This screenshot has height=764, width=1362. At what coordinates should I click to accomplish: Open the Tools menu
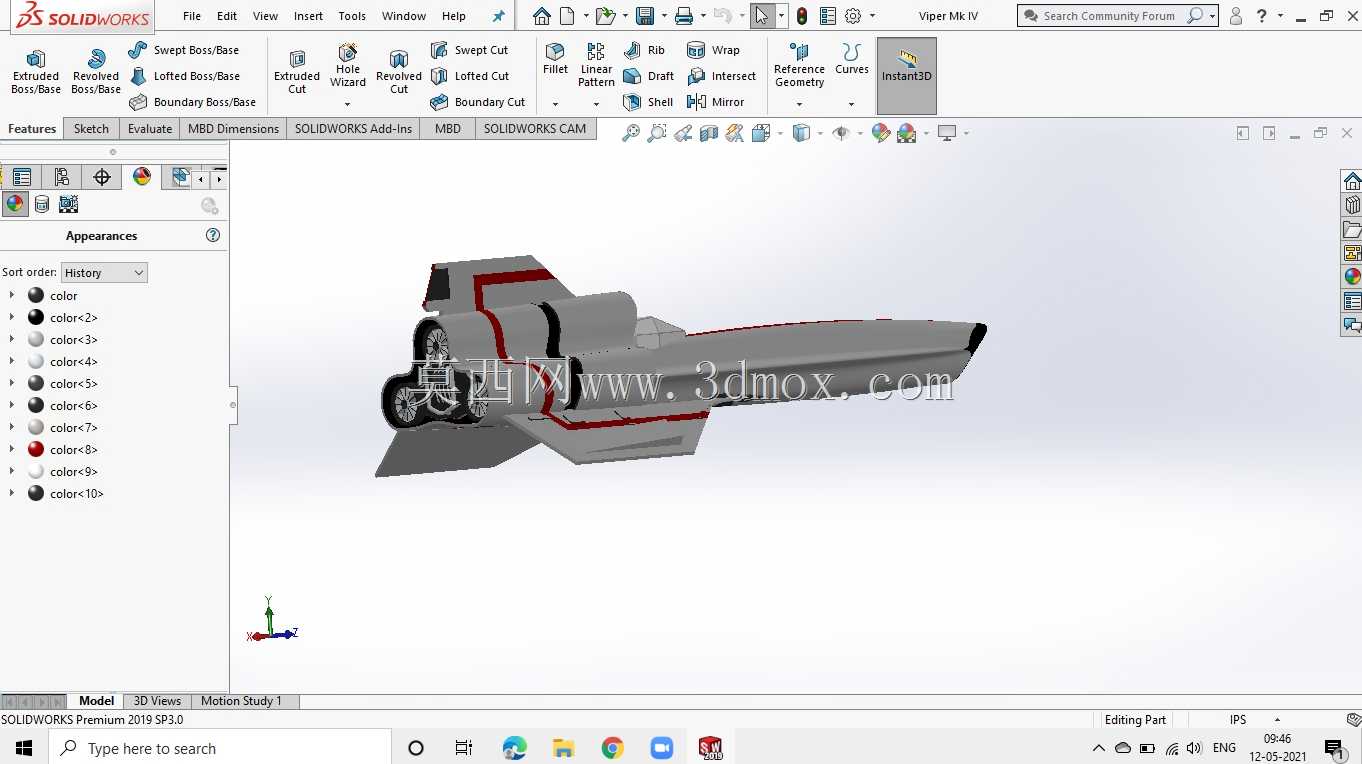pyautogui.click(x=352, y=16)
